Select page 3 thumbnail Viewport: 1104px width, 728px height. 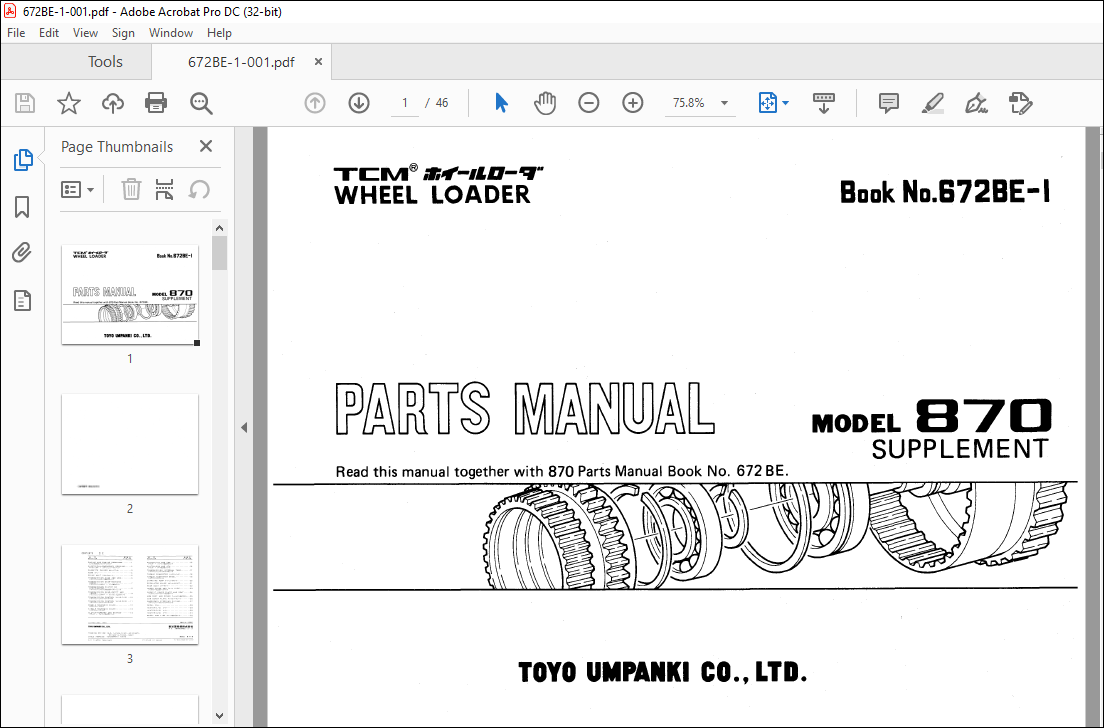point(130,594)
